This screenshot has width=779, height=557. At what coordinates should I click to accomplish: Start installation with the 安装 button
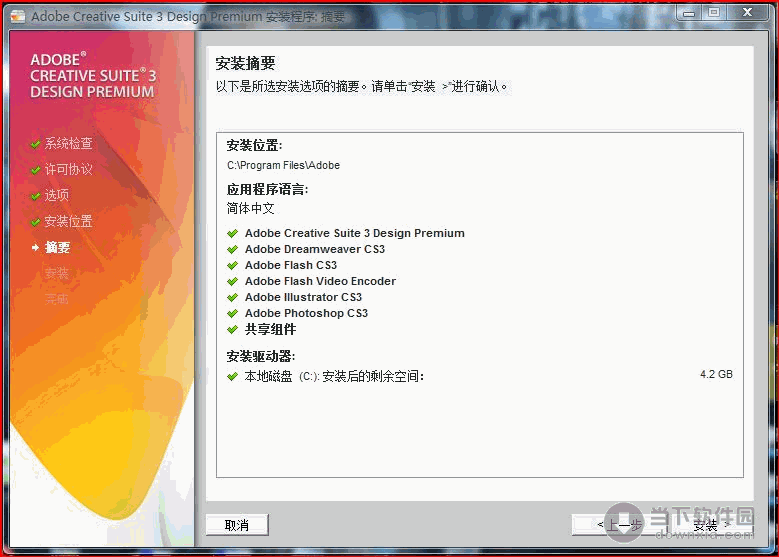click(711, 525)
